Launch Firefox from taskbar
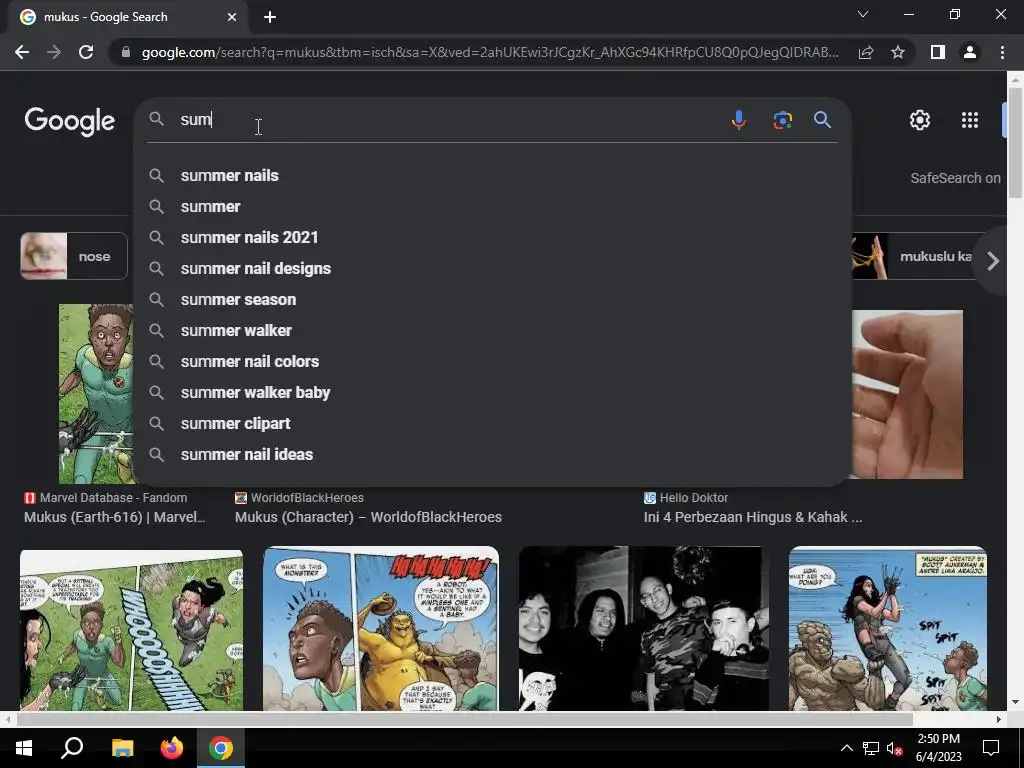1024x768 pixels. (x=172, y=748)
